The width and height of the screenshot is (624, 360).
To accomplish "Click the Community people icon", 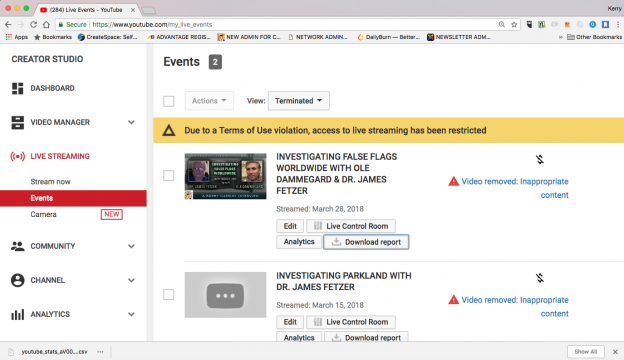I will (18, 246).
